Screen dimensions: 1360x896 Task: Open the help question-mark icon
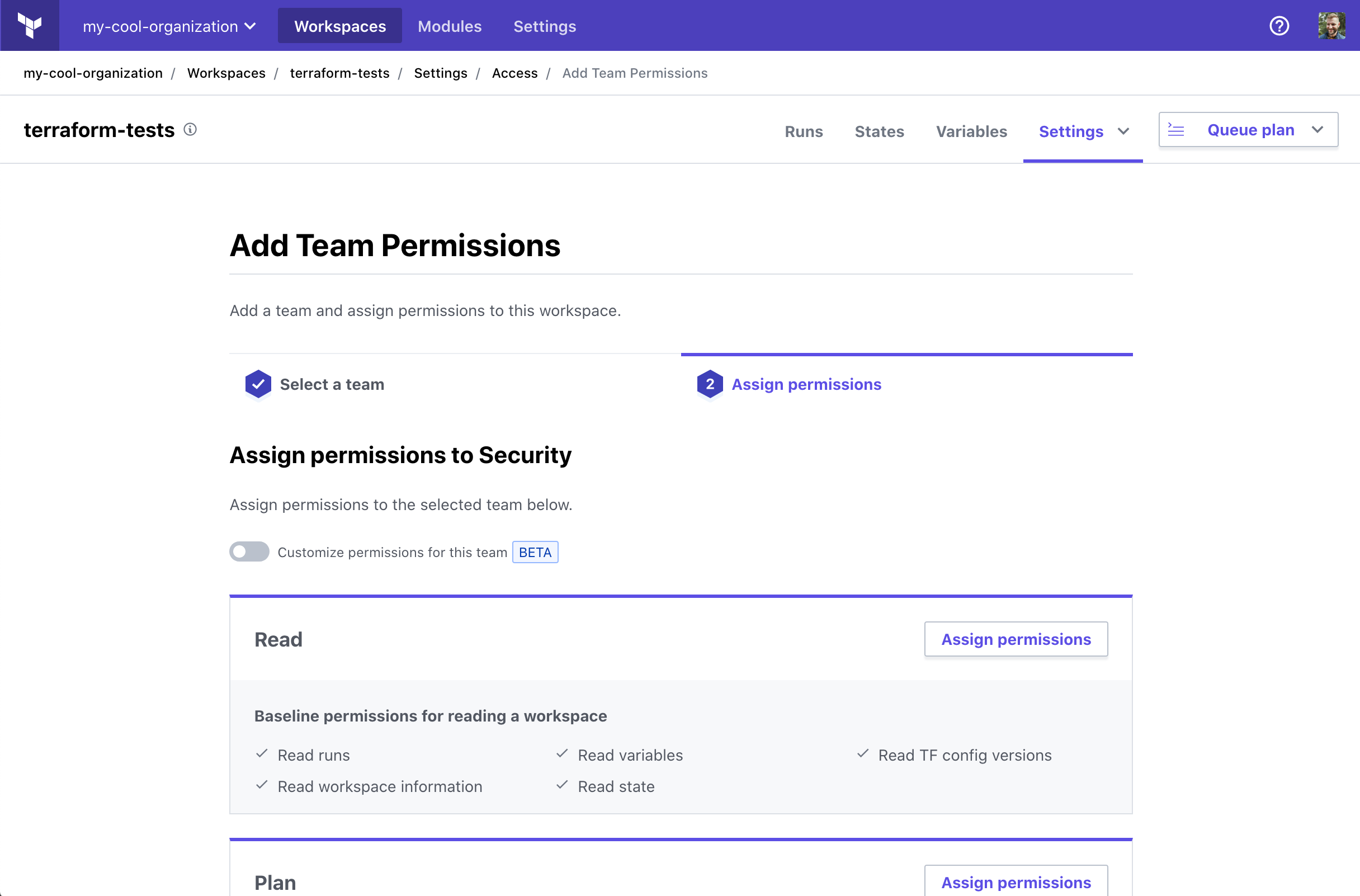tap(1279, 26)
